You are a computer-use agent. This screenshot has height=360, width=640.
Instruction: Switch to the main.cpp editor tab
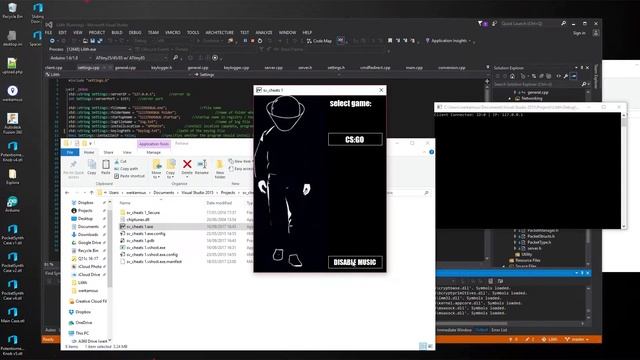tap(414, 68)
